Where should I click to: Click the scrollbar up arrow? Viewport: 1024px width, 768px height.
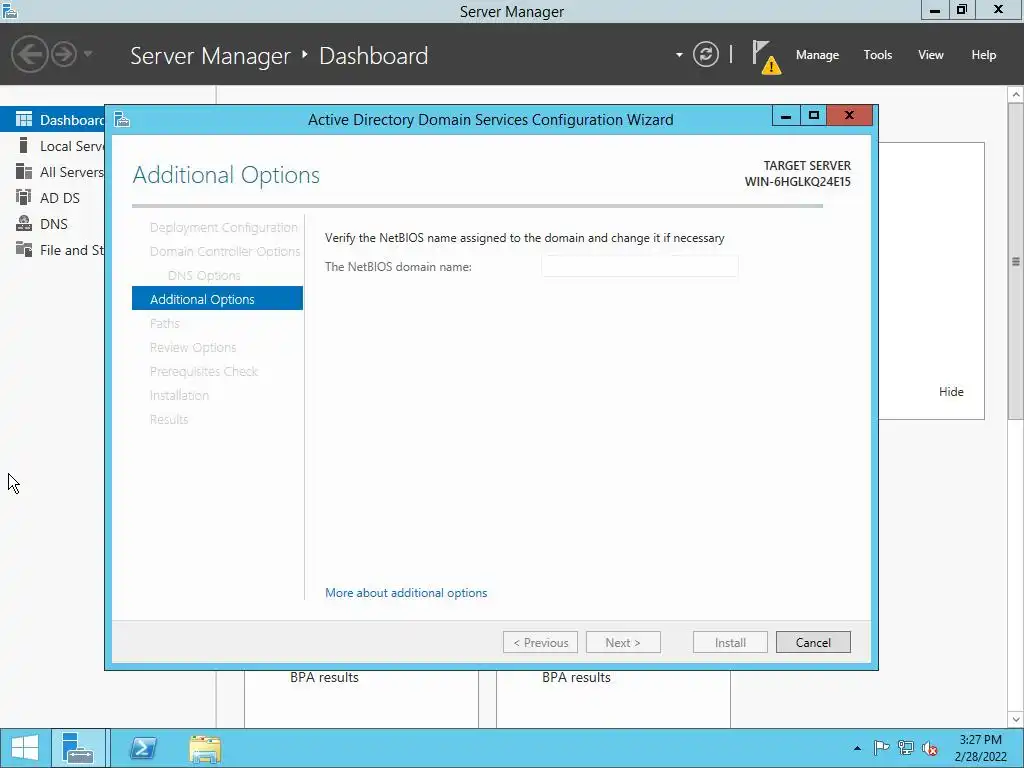point(1016,94)
